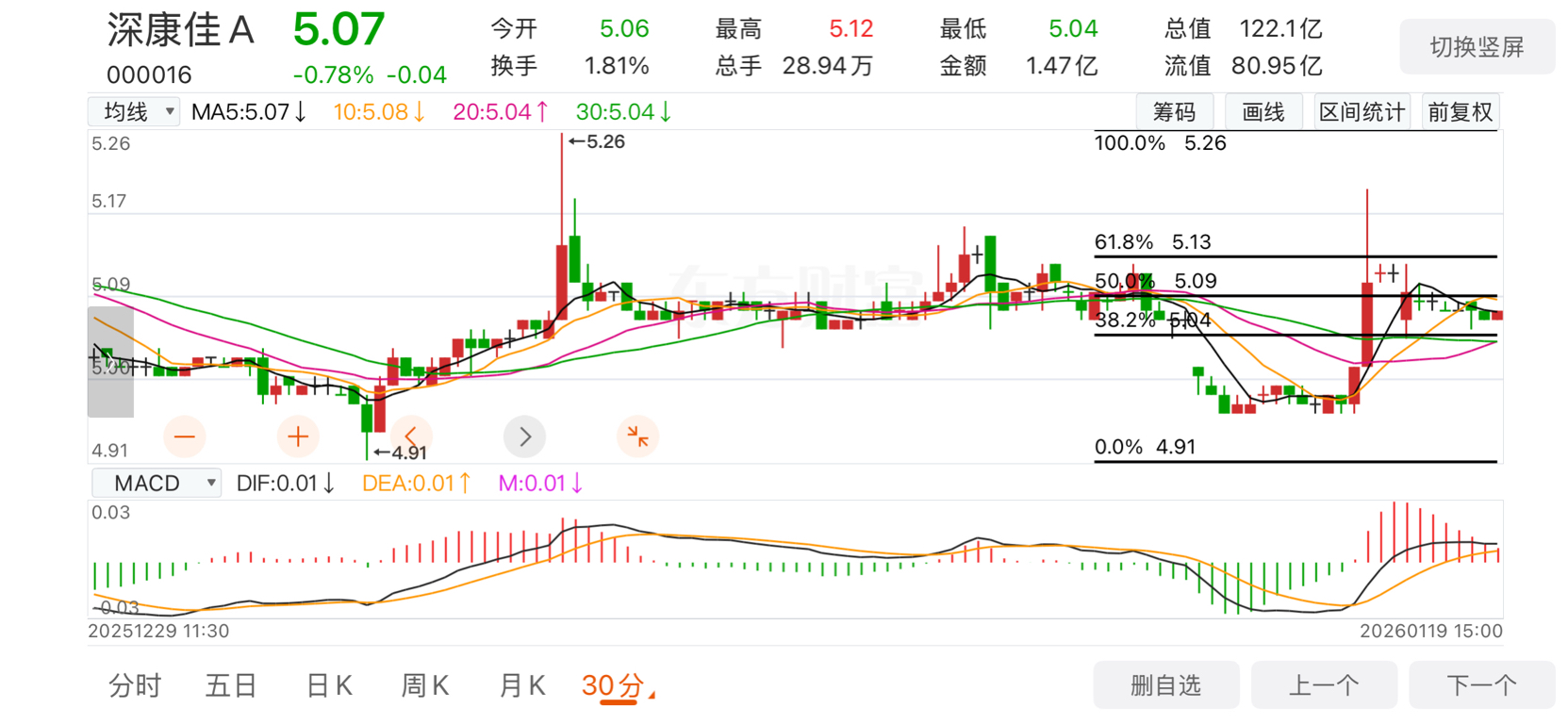Click start date 20251229 11:30 label
The width and height of the screenshot is (1568, 724).
(x=158, y=632)
